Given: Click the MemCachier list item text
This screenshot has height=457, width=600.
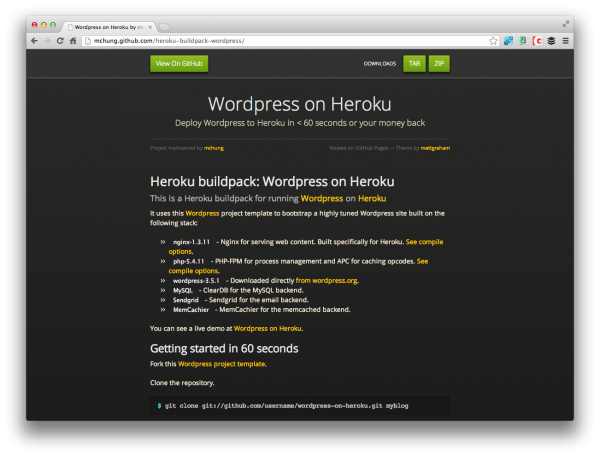Looking at the screenshot, I should [191, 310].
